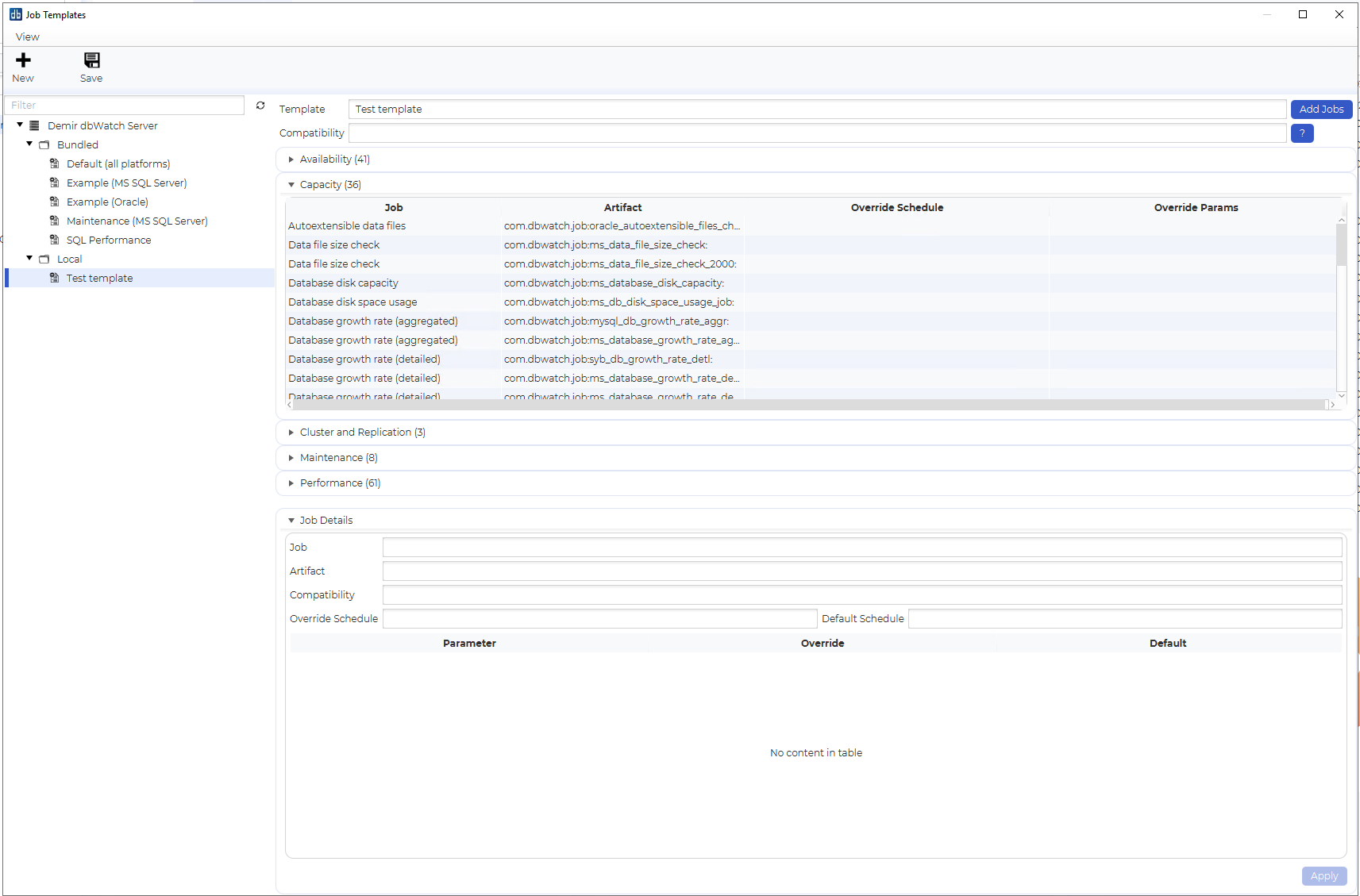This screenshot has height=896, width=1360.
Task: Click artifact ms_data_file_size_check_2000 cell
Action: click(x=622, y=264)
